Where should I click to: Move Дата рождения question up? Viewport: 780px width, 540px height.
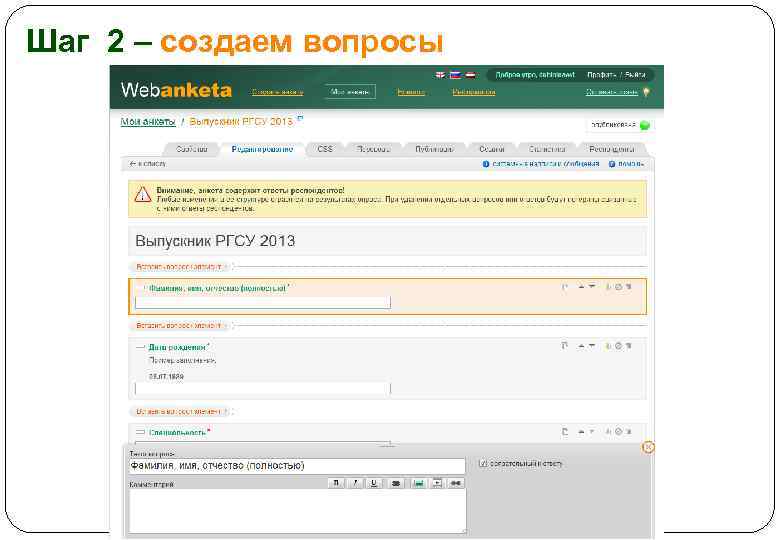(x=581, y=346)
